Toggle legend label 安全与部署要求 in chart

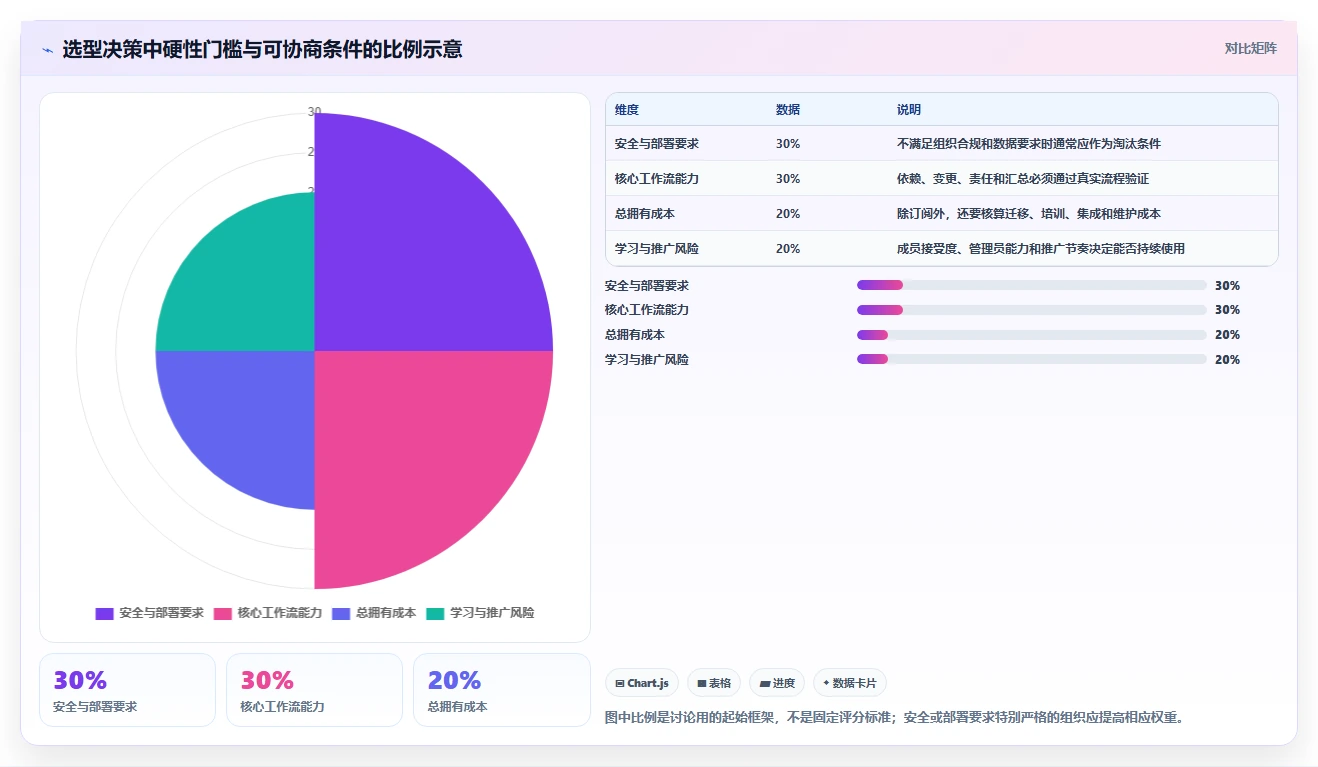pos(161,613)
